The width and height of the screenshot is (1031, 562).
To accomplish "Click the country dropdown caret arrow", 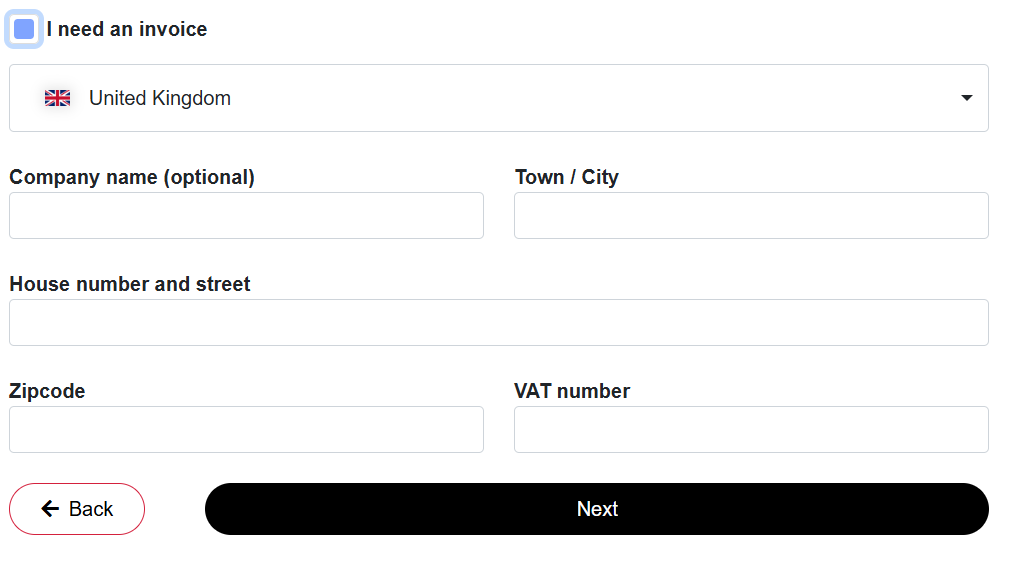I will (966, 98).
